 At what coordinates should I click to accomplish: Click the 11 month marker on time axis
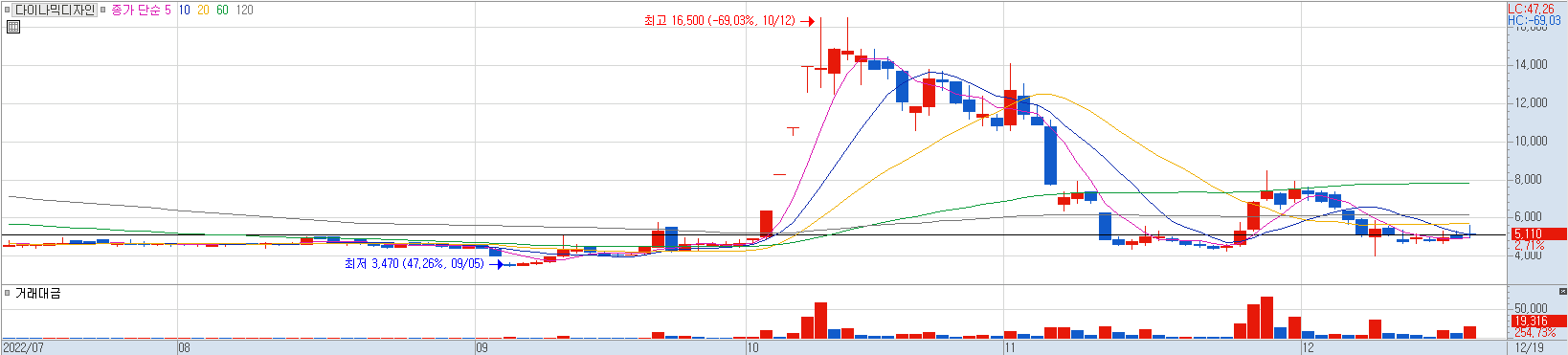pyautogui.click(x=1010, y=347)
